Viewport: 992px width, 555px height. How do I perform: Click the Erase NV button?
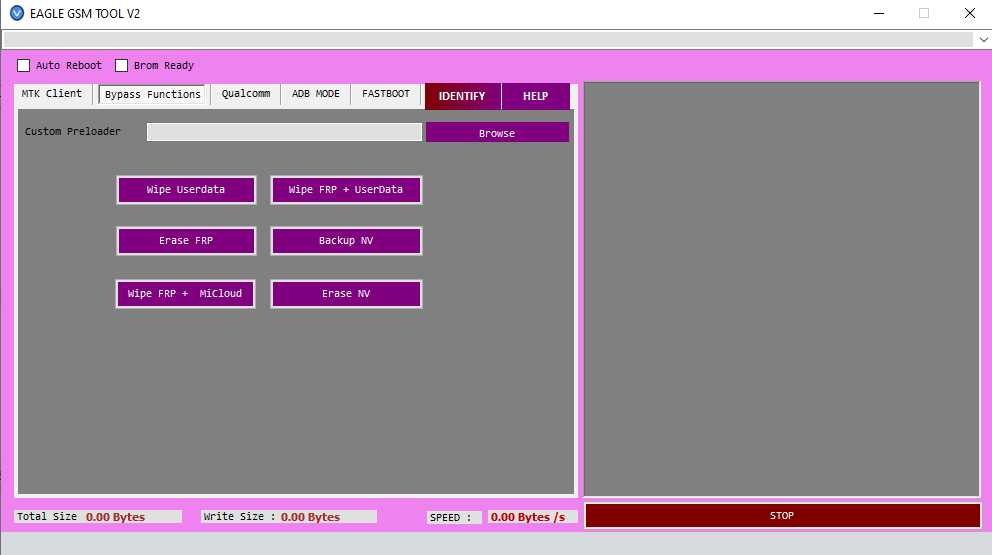point(346,294)
